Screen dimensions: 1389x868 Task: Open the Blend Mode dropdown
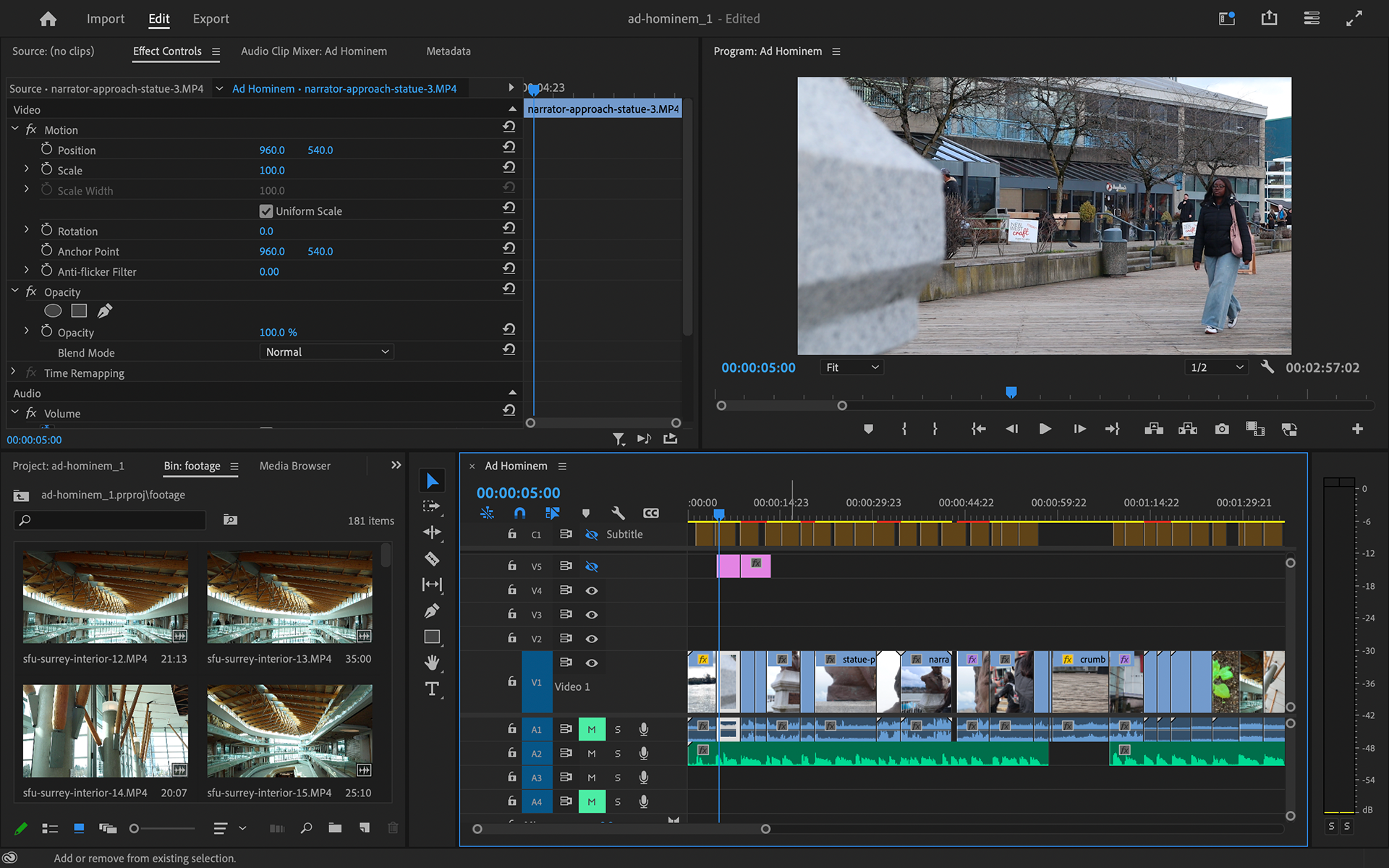(326, 352)
